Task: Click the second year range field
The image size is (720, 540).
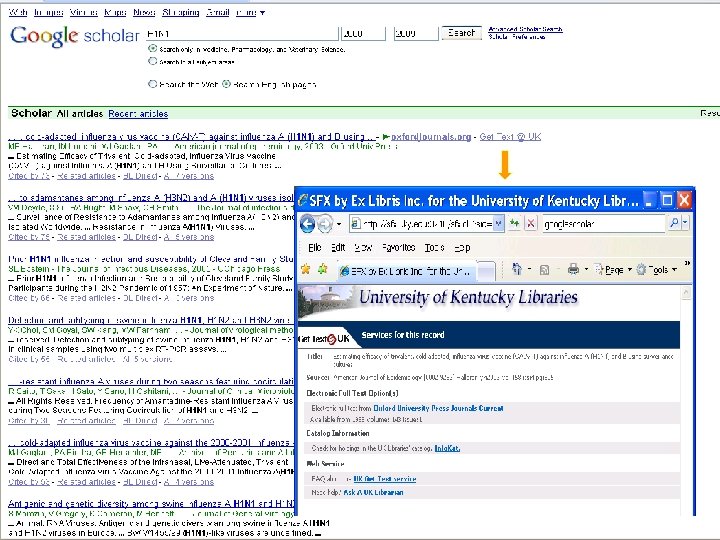Action: [416, 34]
